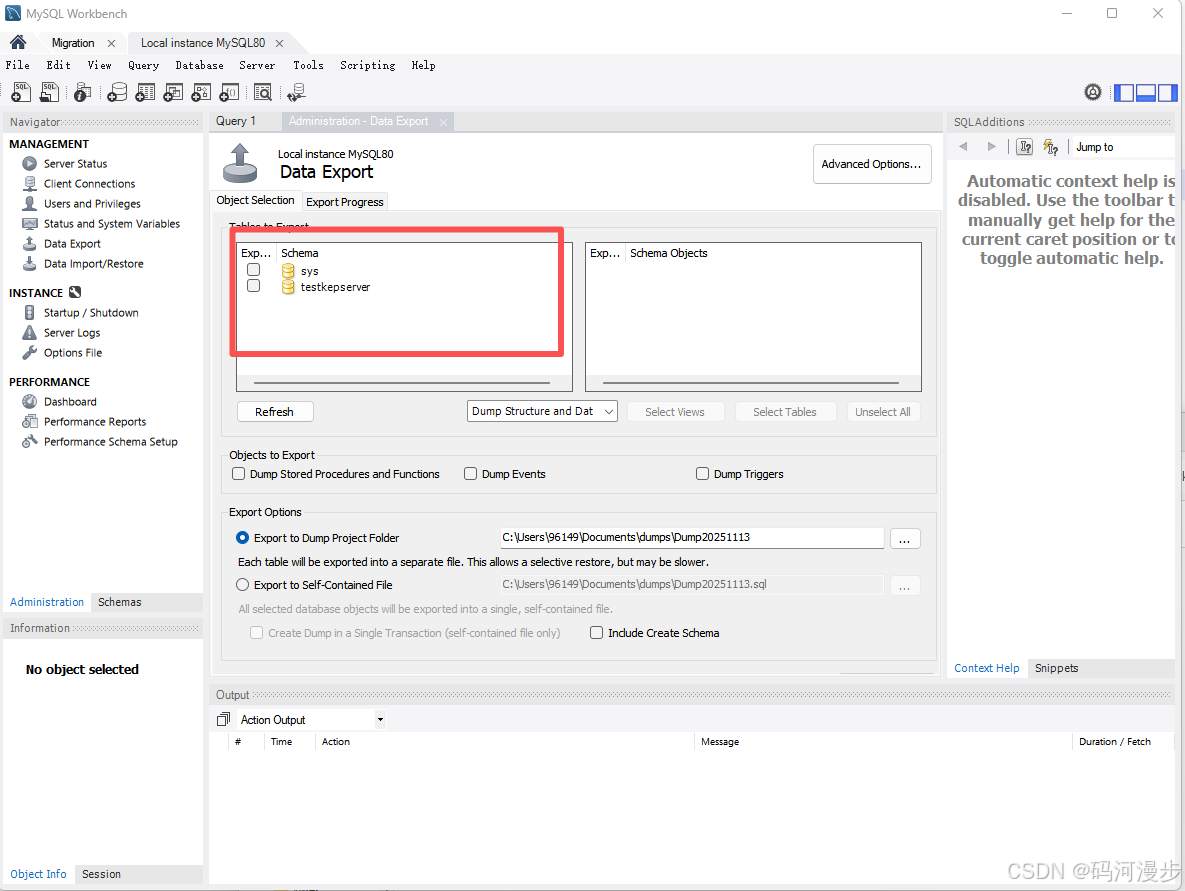
Task: Open the Query menu
Action: [x=144, y=65]
